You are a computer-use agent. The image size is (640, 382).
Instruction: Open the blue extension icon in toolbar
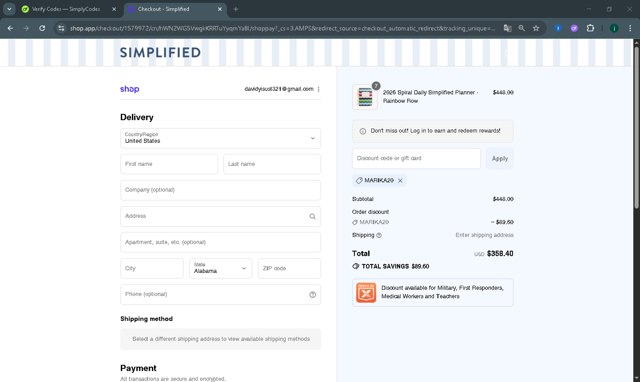click(x=558, y=28)
